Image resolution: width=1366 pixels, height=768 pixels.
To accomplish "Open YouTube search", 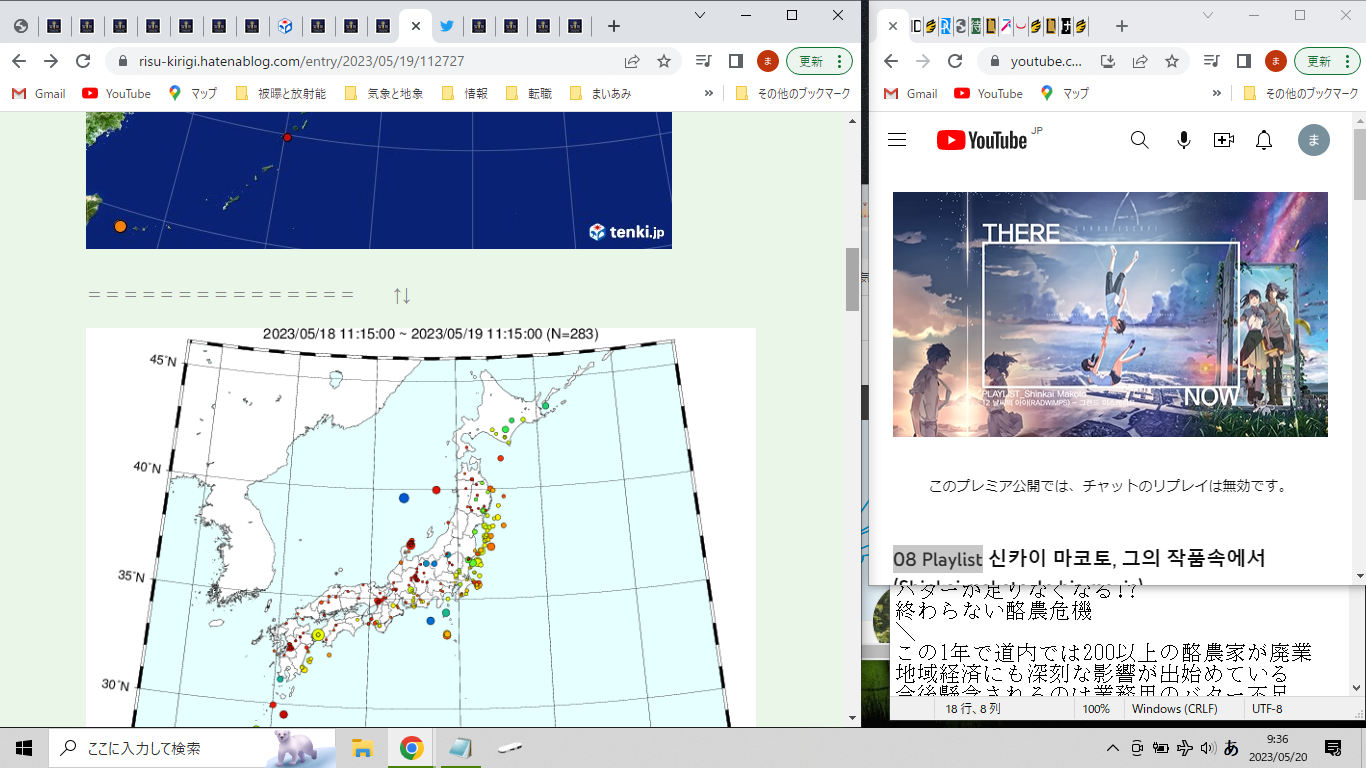I will point(1140,140).
